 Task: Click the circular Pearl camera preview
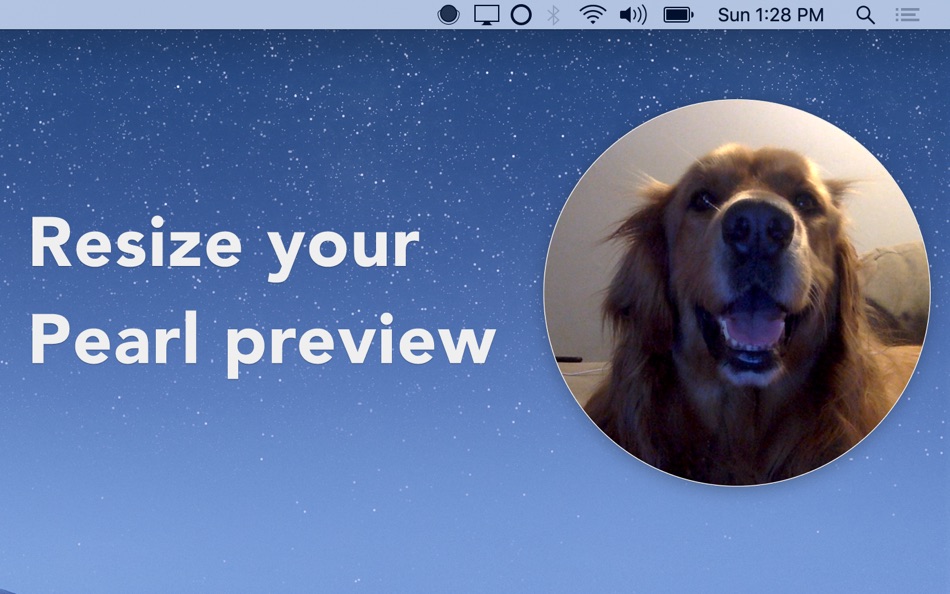(737, 293)
